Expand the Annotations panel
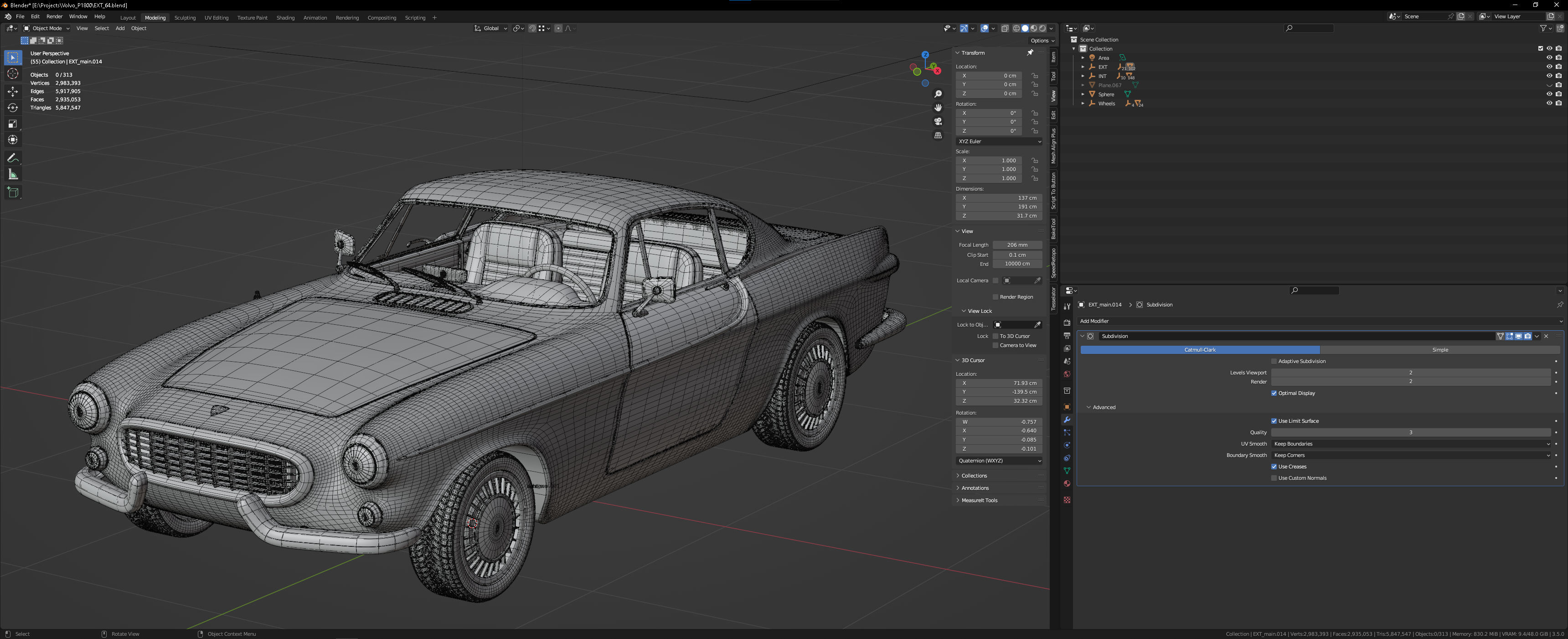Screen dimensions: 1568x639 pos(975,488)
